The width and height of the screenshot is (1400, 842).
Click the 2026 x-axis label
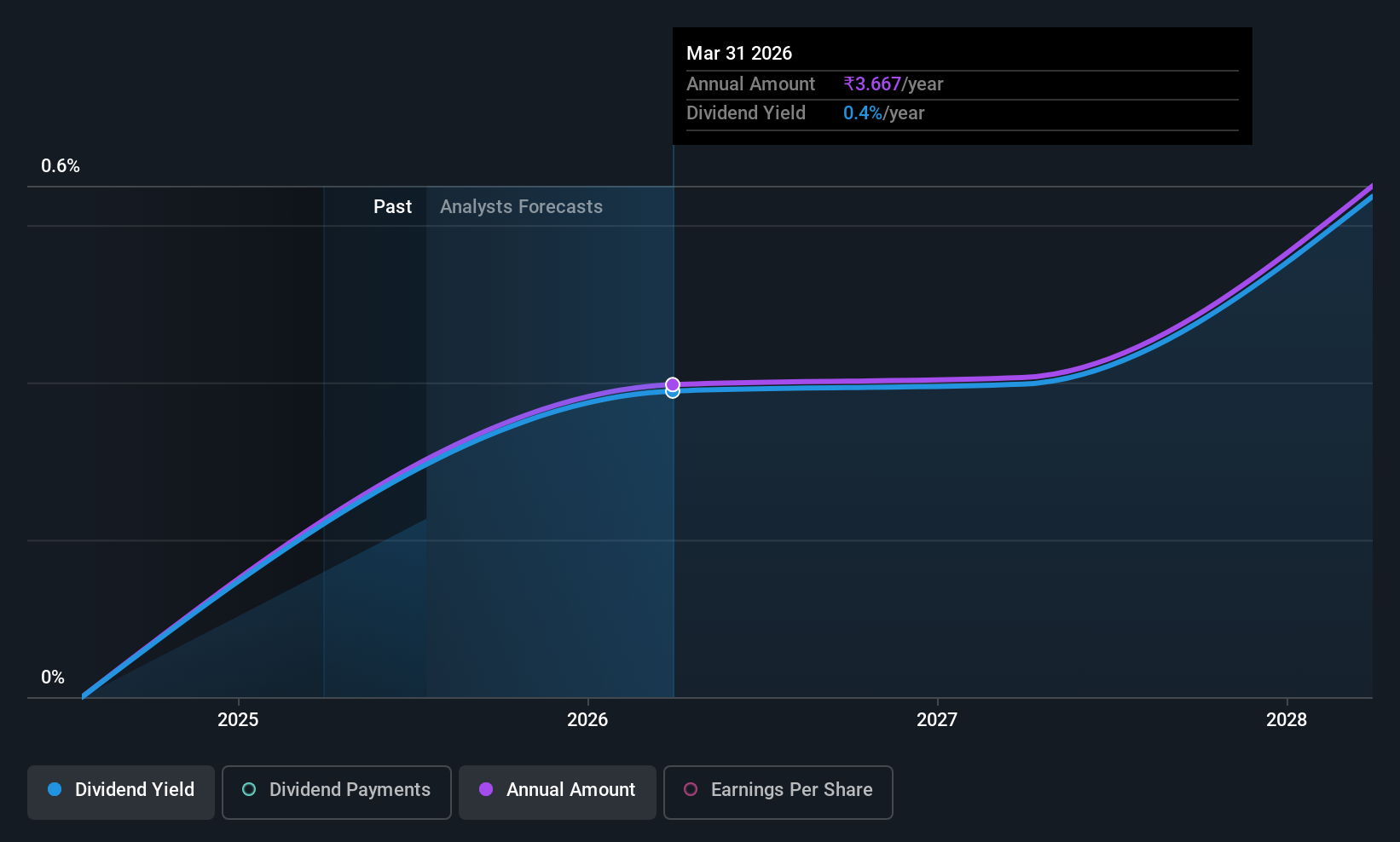point(587,720)
